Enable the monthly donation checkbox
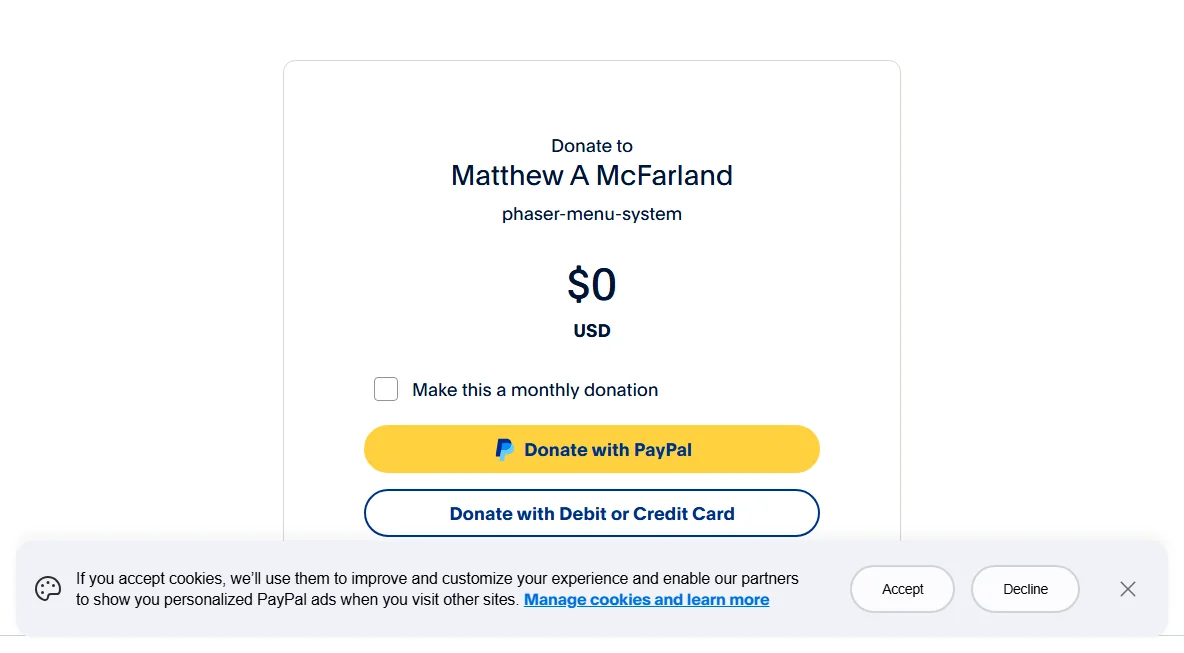 [386, 390]
